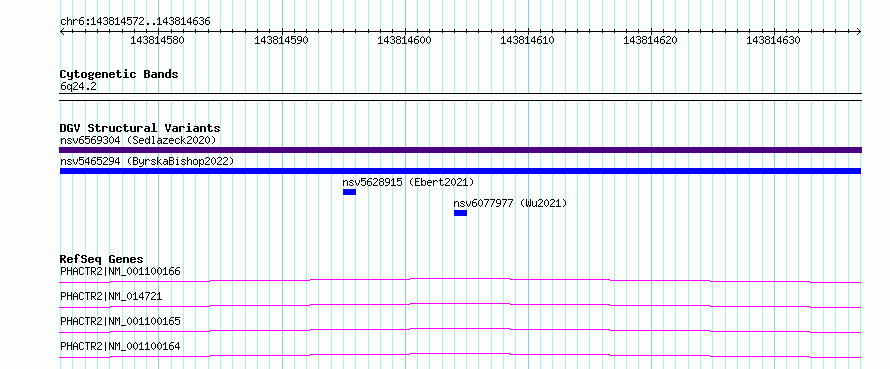Click the 6q24.2 band label

[78, 86]
